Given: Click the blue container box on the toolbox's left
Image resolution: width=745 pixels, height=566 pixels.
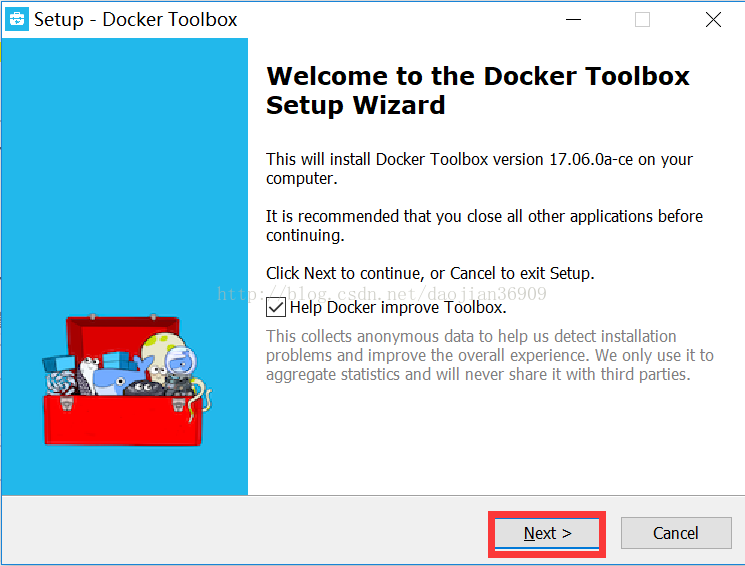Looking at the screenshot, I should pos(58,362).
